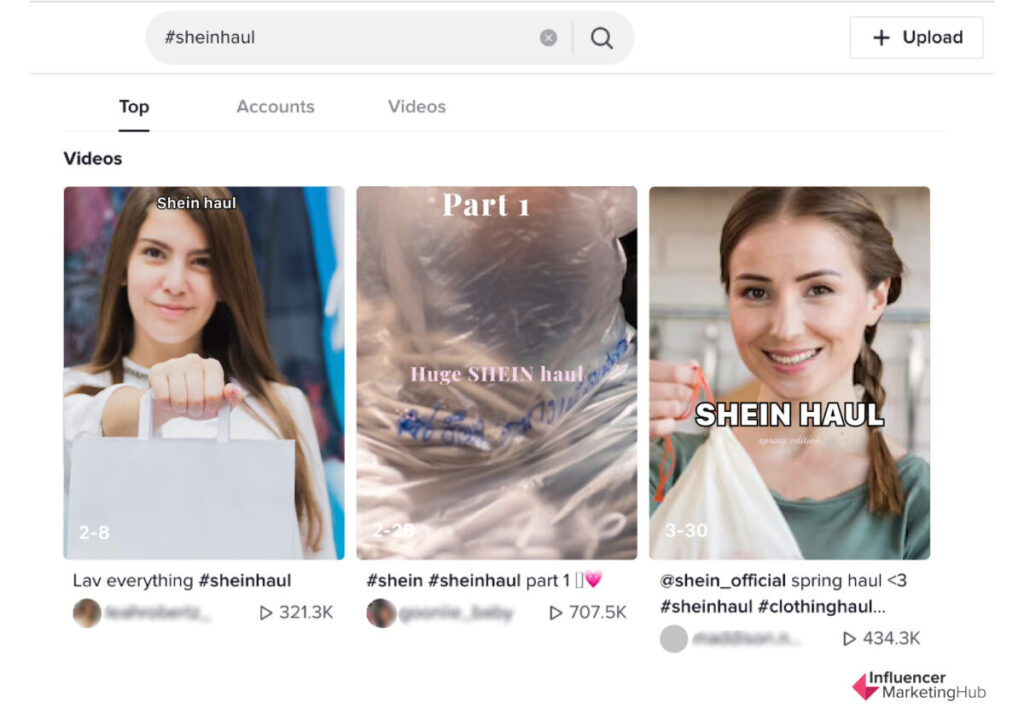Click play icon beside 707.5K views
This screenshot has height=726, width=1024.
555,612
